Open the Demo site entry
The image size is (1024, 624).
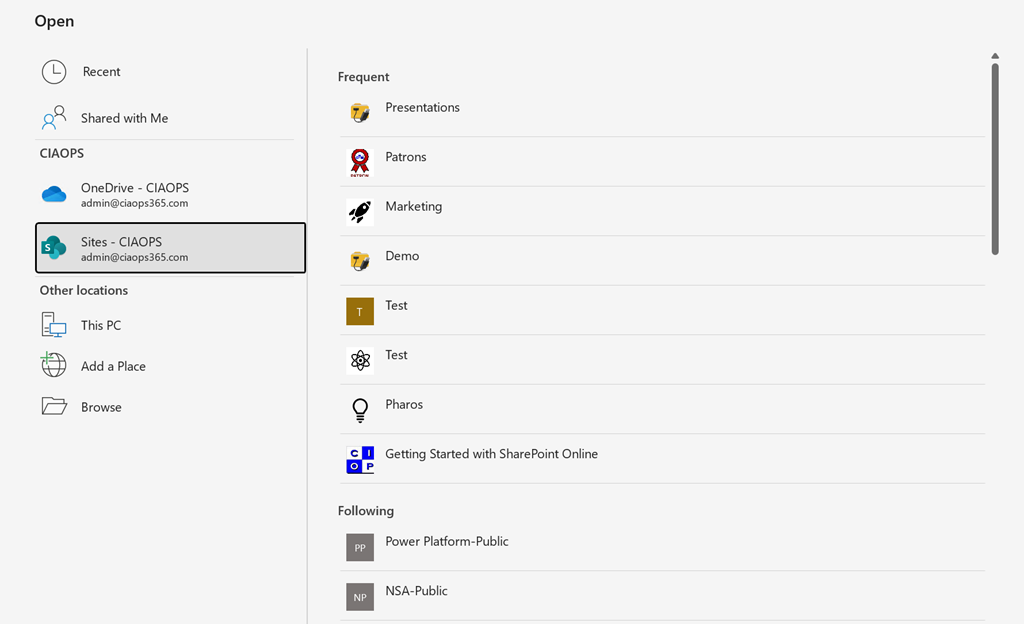click(402, 256)
